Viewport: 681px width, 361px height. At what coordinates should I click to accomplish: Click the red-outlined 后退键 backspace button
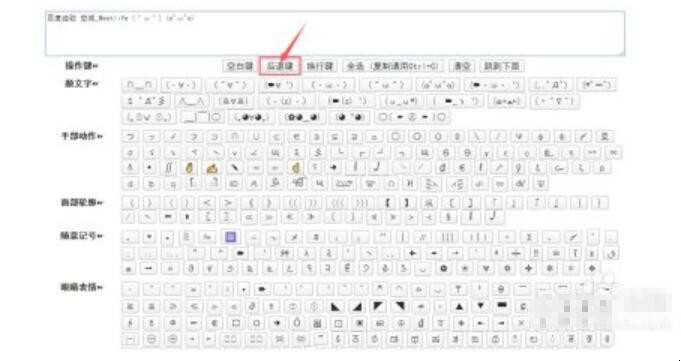click(x=280, y=66)
